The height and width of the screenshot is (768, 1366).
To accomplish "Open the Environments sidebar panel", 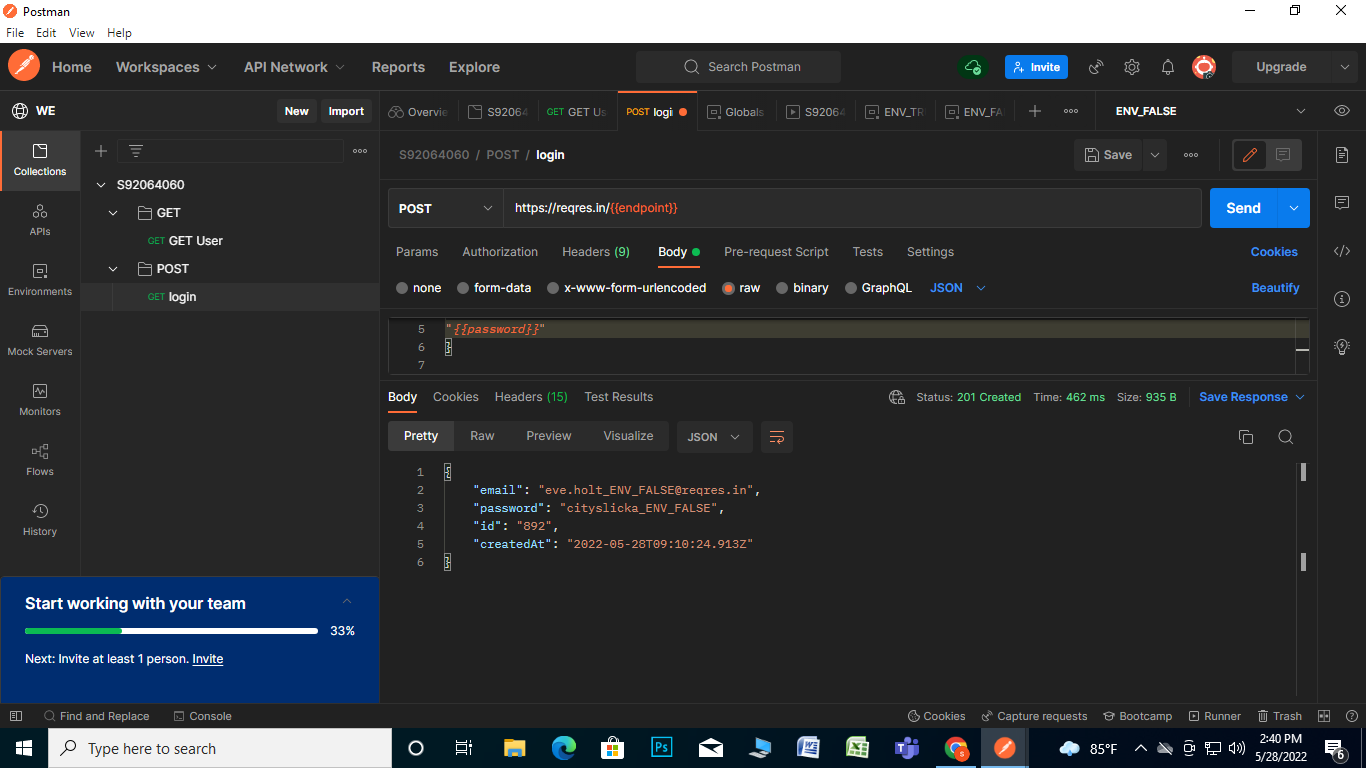I will [x=39, y=281].
